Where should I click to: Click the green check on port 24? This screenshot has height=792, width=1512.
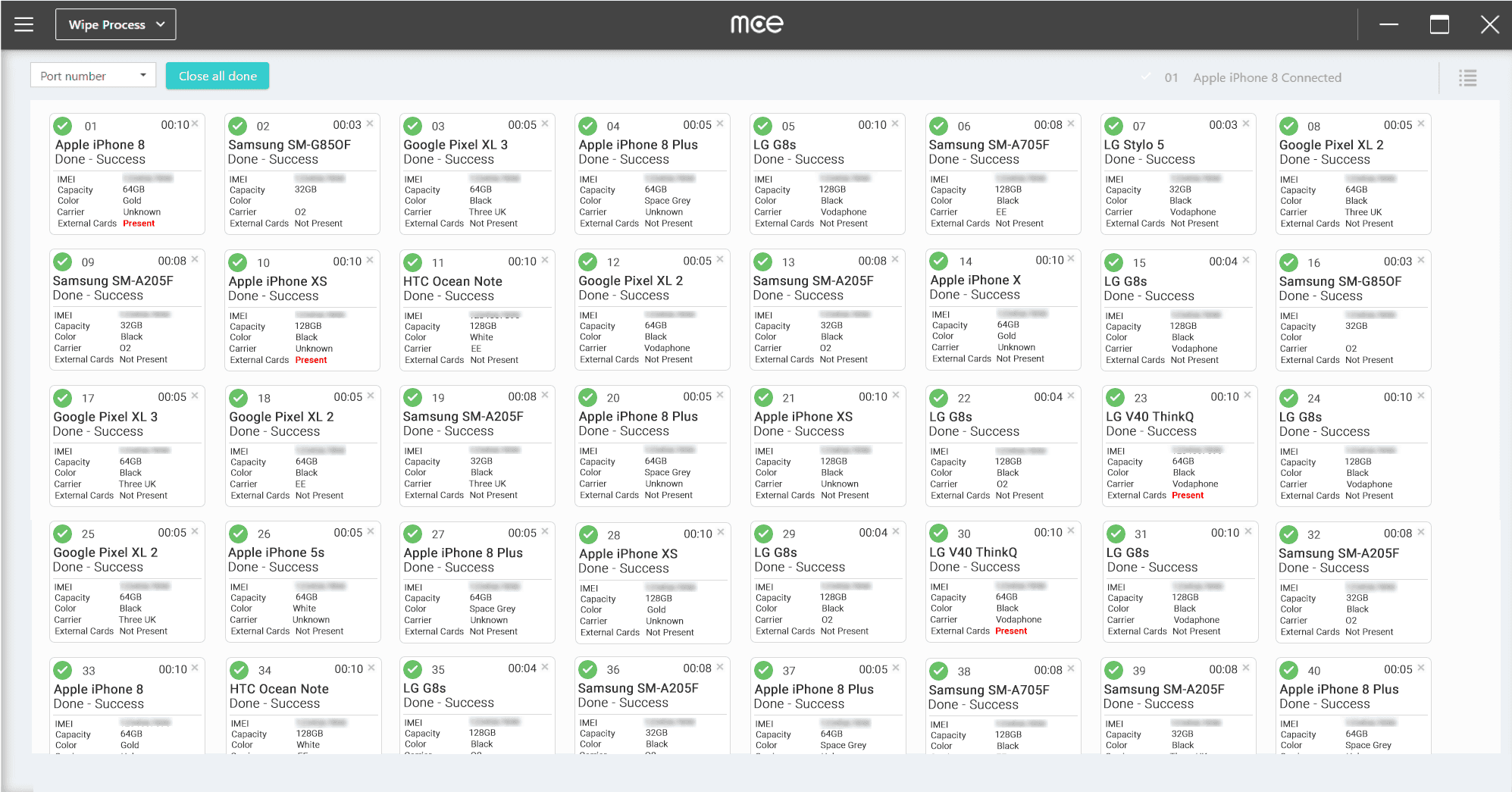point(1288,398)
